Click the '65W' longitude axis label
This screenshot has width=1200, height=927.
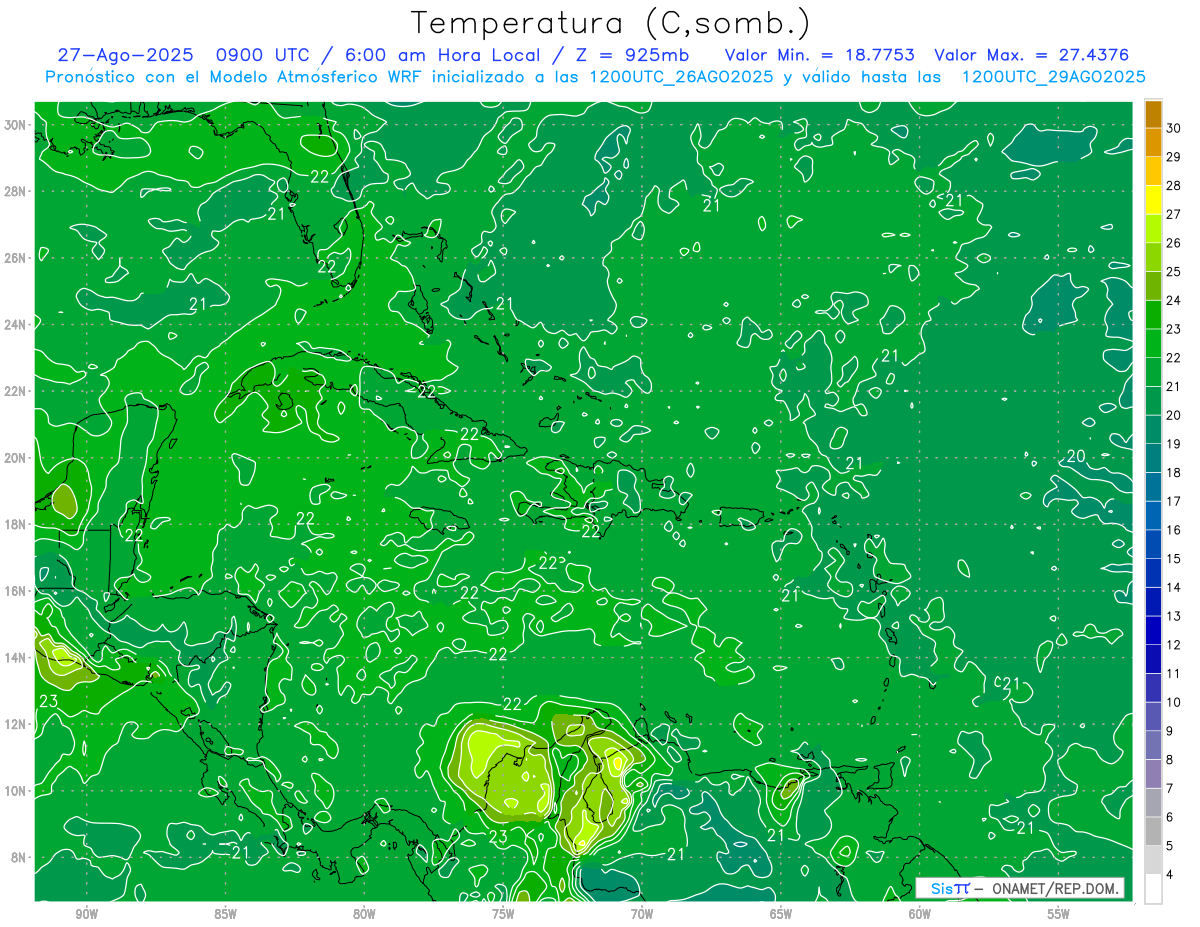tap(781, 912)
